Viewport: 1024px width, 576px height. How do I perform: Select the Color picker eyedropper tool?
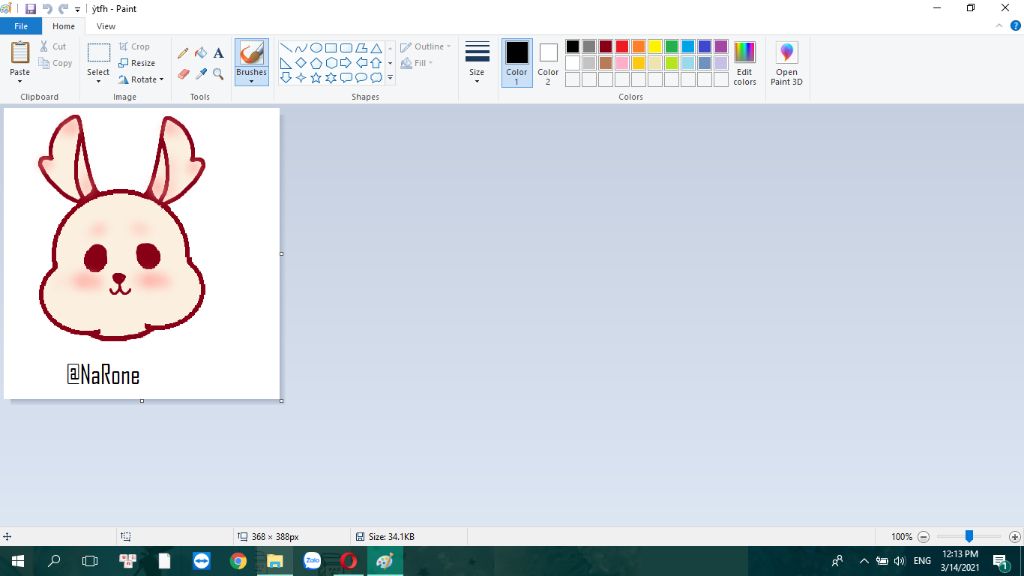(200, 74)
